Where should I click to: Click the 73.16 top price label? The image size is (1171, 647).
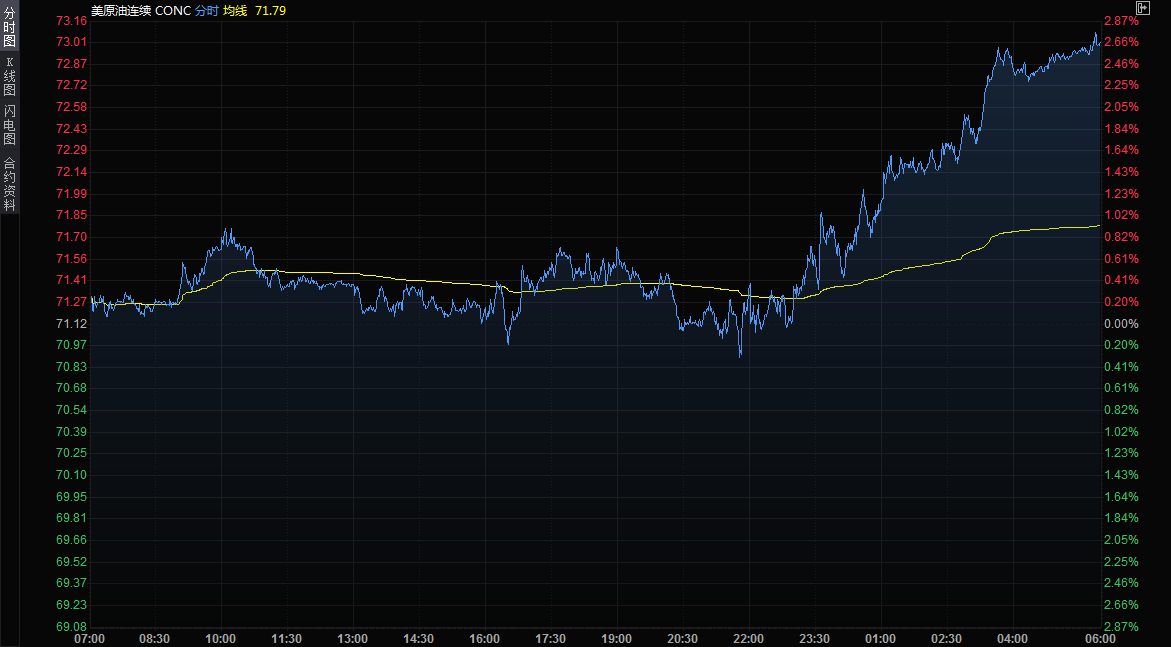[x=71, y=21]
